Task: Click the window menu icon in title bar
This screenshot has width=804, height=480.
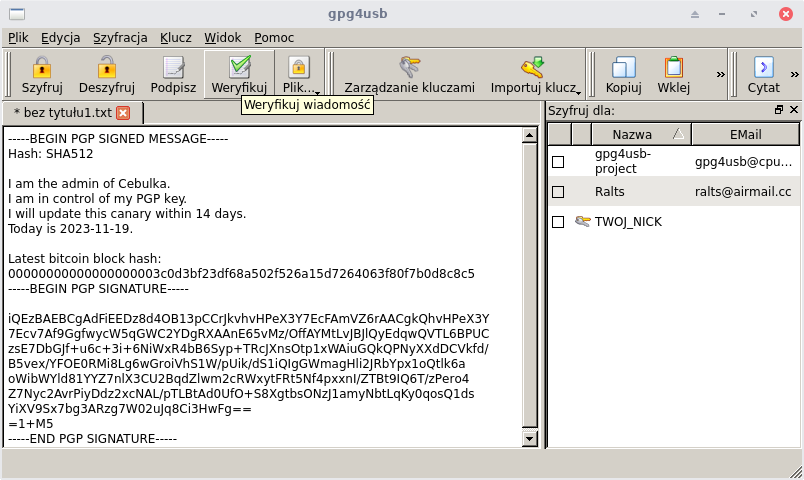Action: point(17,14)
